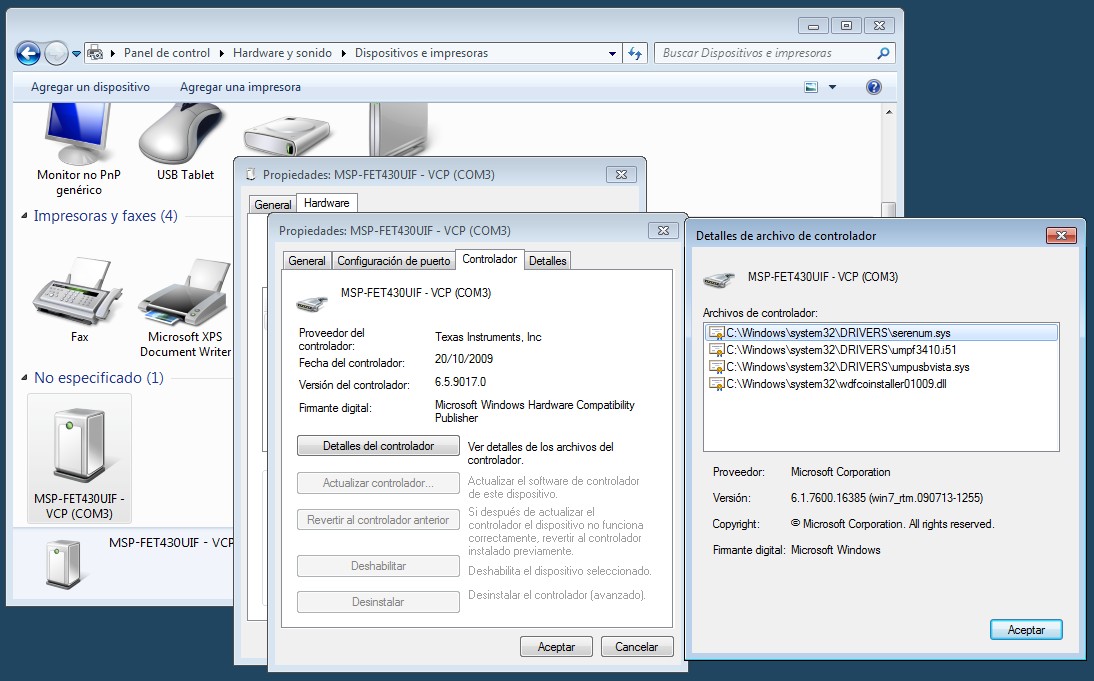Viewport: 1094px width, 681px height.
Task: Click Aceptar in the properties dialog
Action: coord(556,647)
